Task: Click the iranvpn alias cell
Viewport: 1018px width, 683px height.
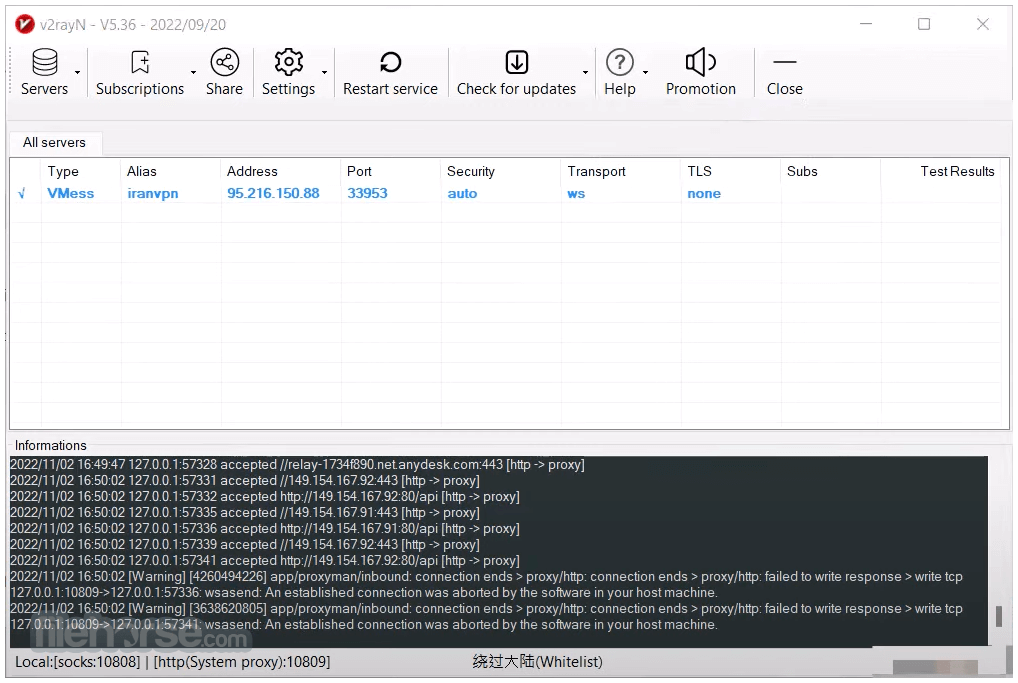Action: (153, 193)
